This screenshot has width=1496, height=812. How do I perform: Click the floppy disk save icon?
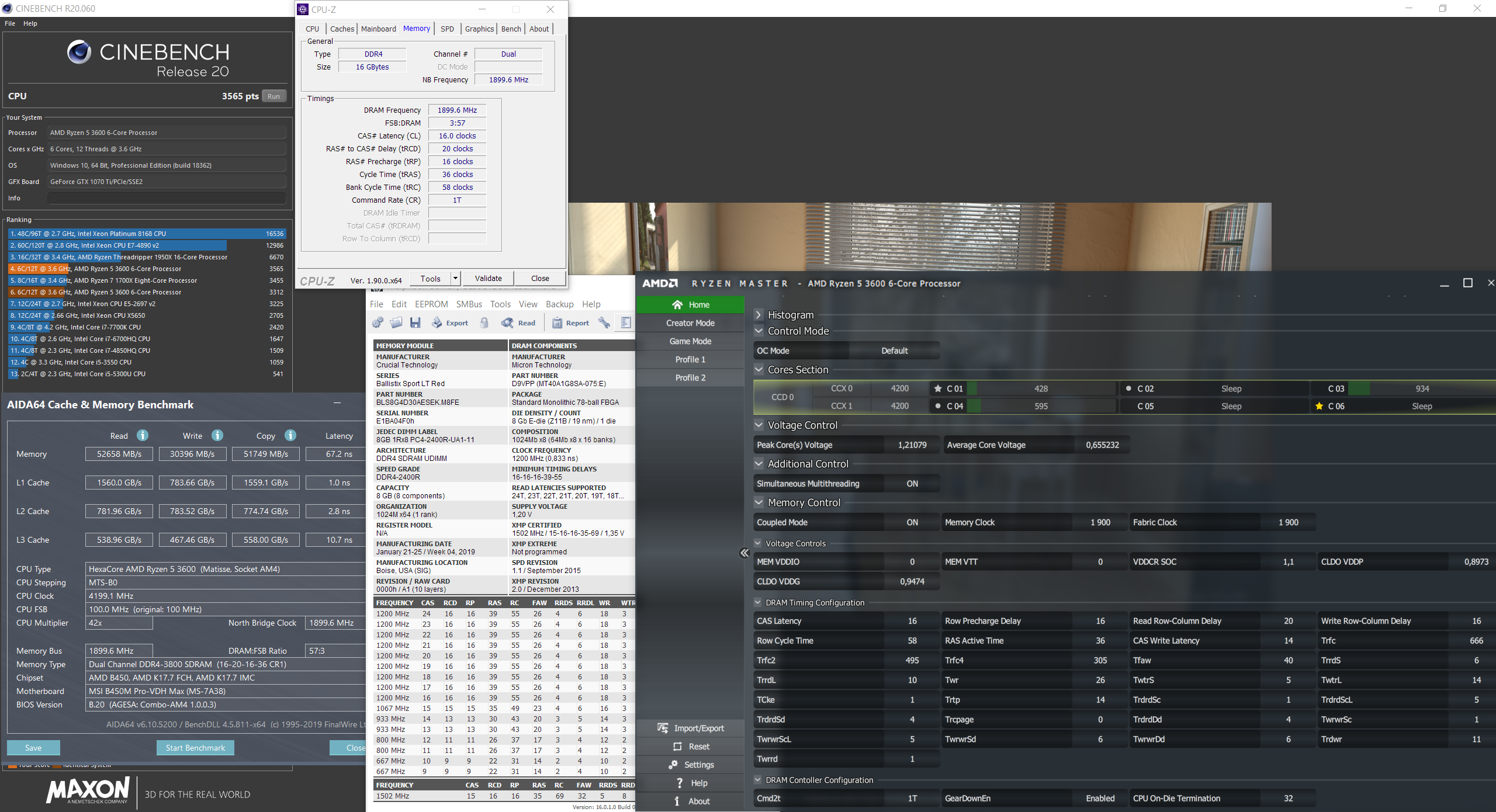point(415,322)
